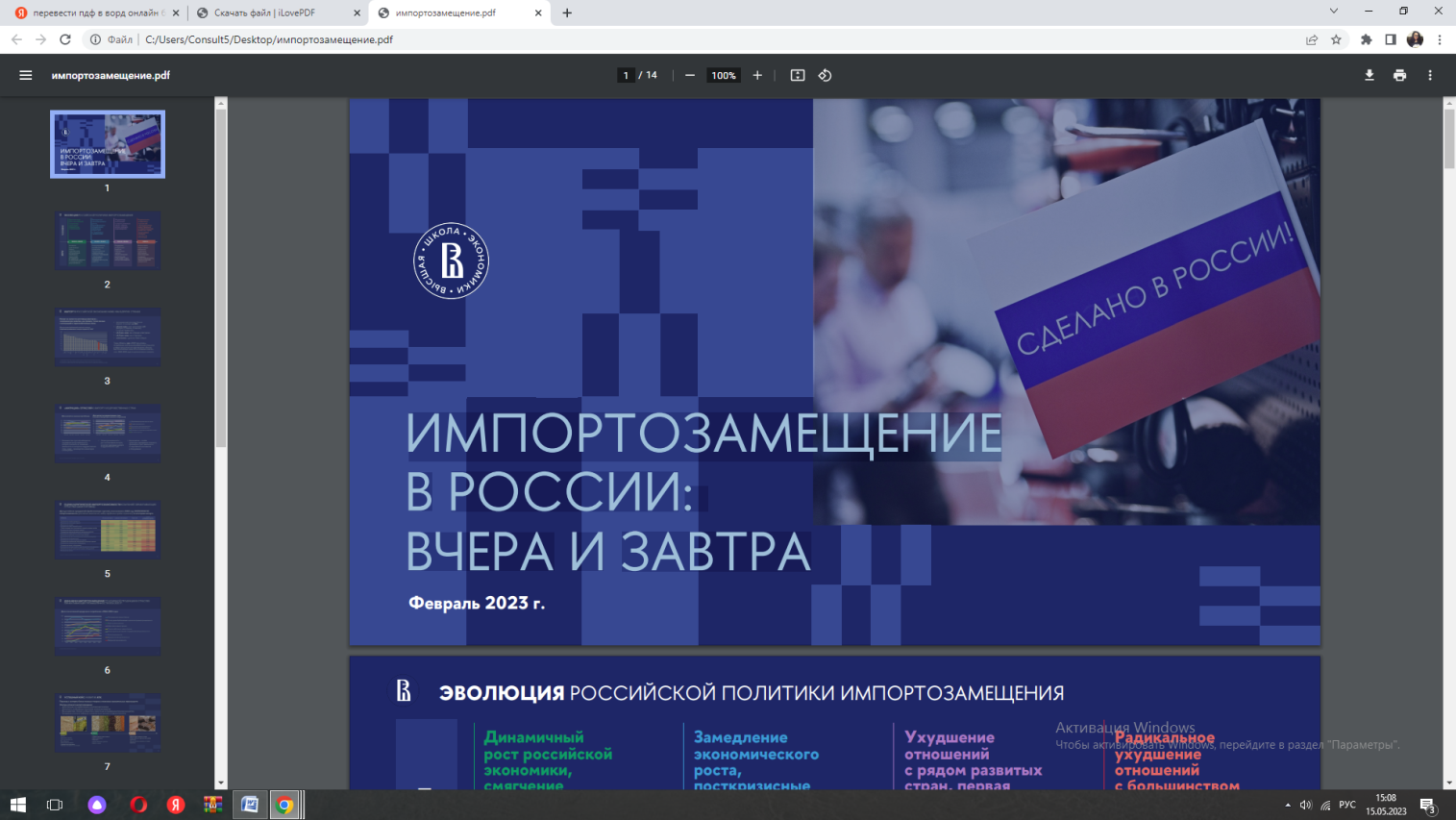This screenshot has width=1456, height=820.
Task: Click PDF title 'импортозамещение.pdf' in toolbar
Action: (x=111, y=75)
